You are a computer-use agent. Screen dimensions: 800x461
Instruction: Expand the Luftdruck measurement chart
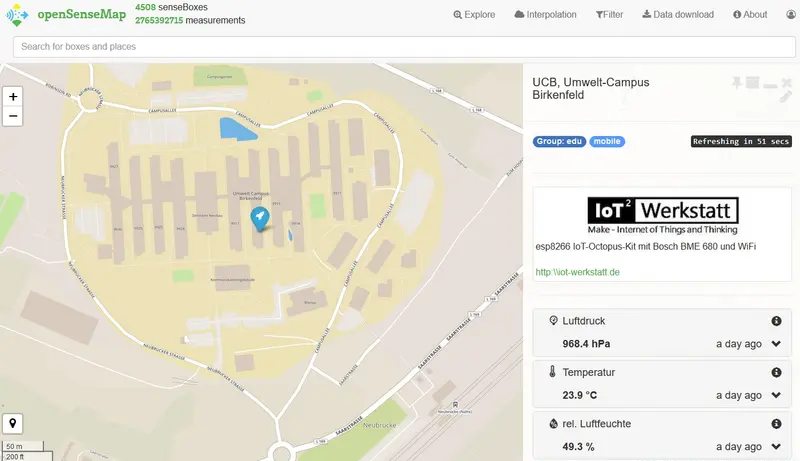[x=776, y=344]
